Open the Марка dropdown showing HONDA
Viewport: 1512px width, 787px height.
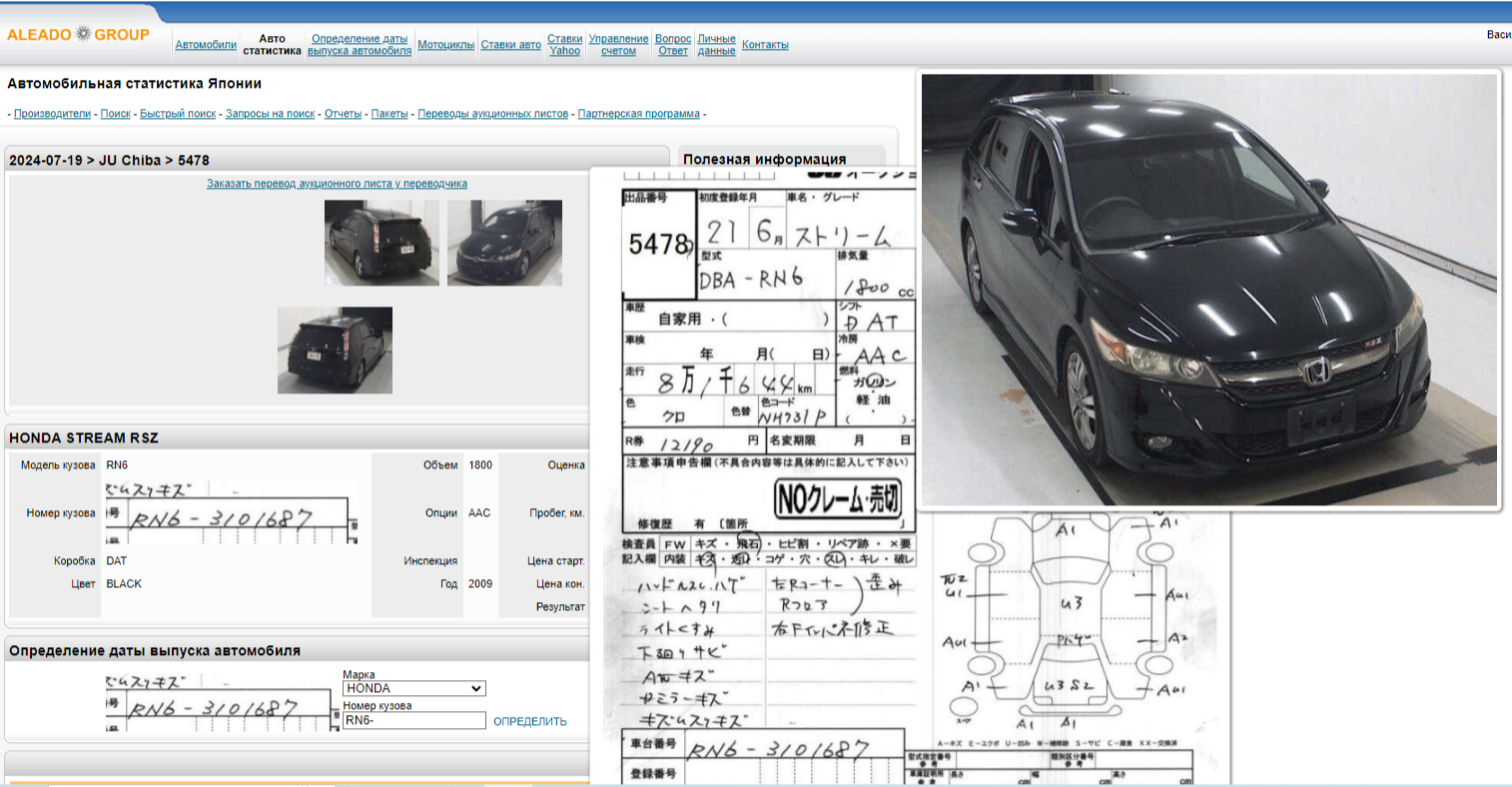tap(414, 689)
